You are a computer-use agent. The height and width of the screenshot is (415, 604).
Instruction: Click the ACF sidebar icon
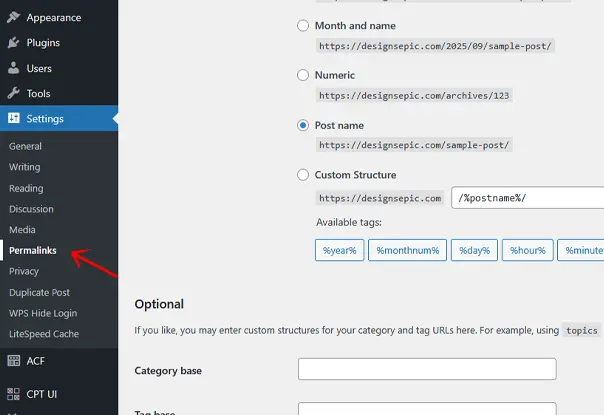[x=13, y=361]
